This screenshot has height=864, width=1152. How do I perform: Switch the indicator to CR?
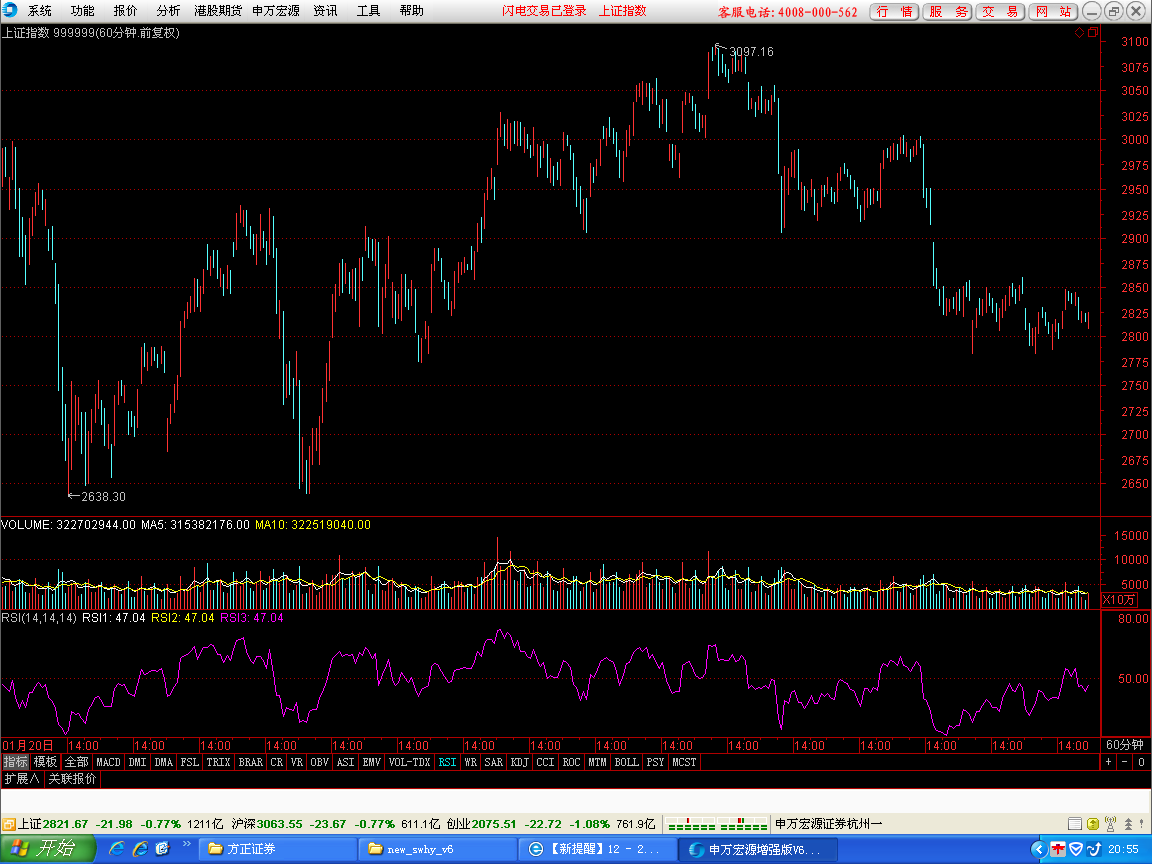277,762
